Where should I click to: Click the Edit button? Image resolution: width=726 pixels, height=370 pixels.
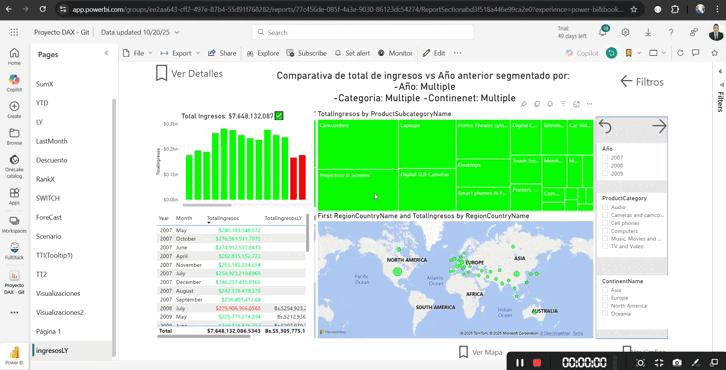[x=434, y=53]
